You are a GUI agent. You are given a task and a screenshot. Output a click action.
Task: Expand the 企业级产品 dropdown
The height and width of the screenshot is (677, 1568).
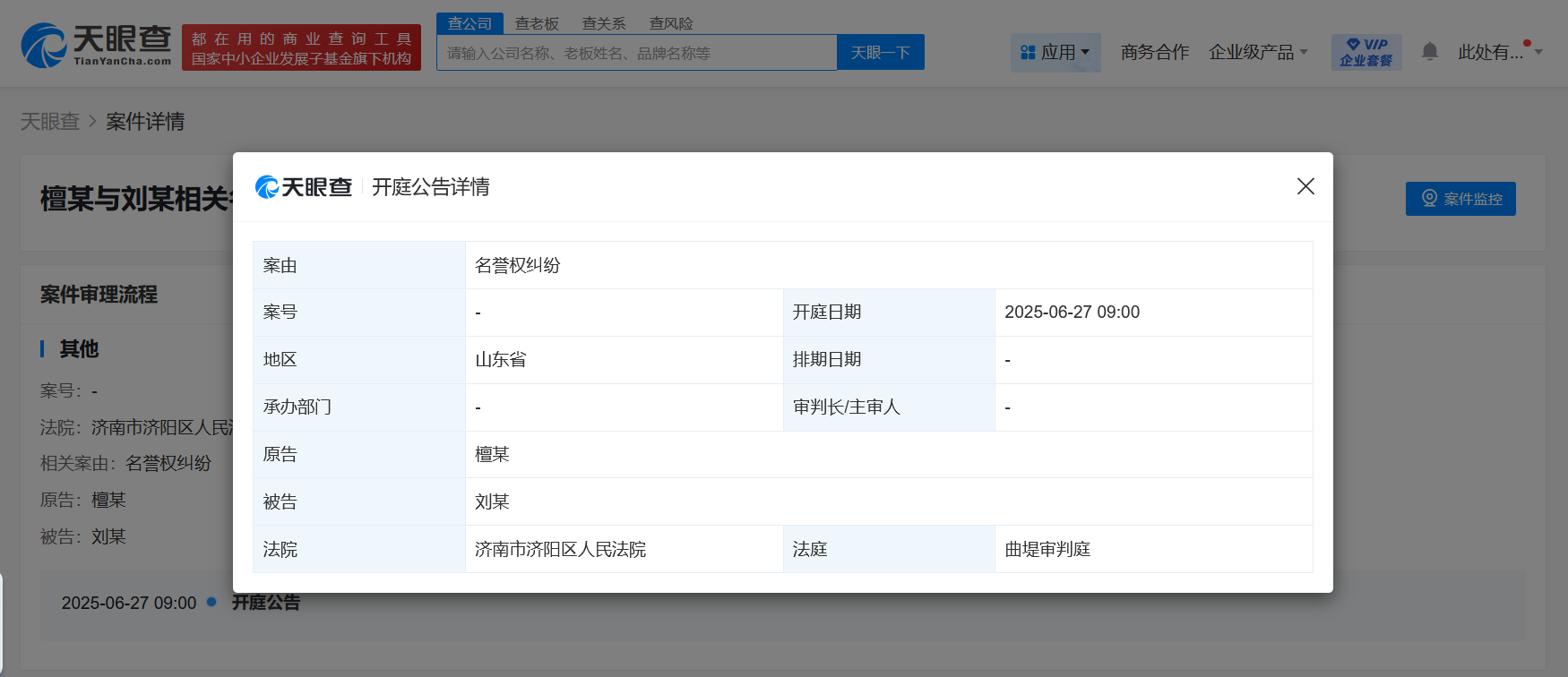pyautogui.click(x=1258, y=53)
